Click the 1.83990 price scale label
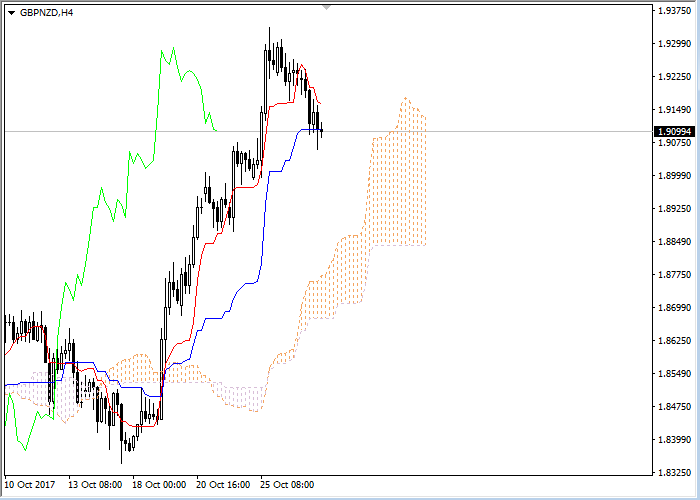The image size is (700, 500). pos(675,440)
